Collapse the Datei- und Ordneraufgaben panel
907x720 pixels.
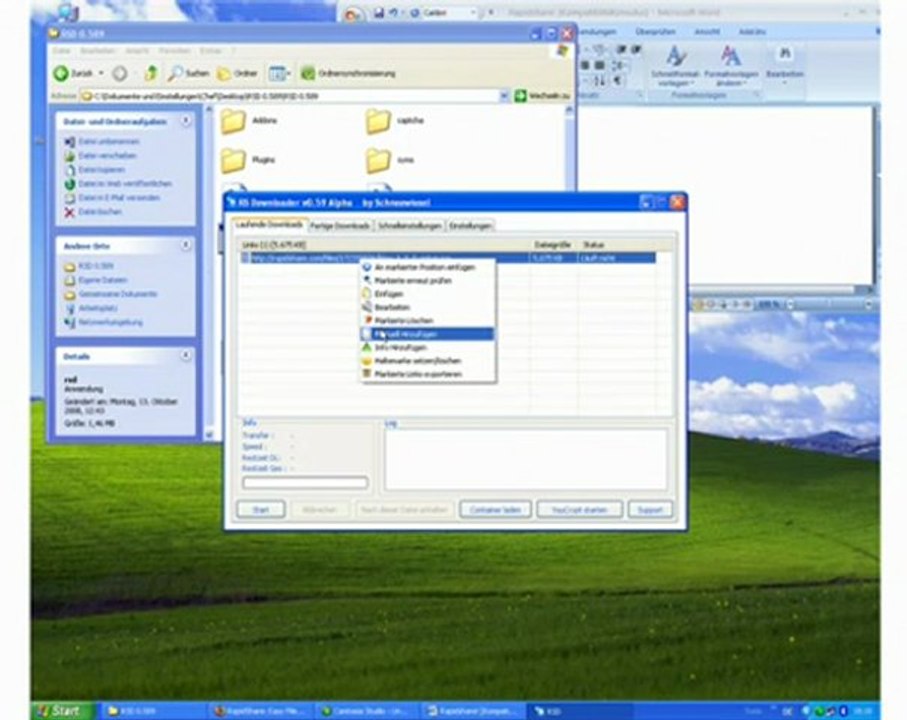pyautogui.click(x=186, y=120)
